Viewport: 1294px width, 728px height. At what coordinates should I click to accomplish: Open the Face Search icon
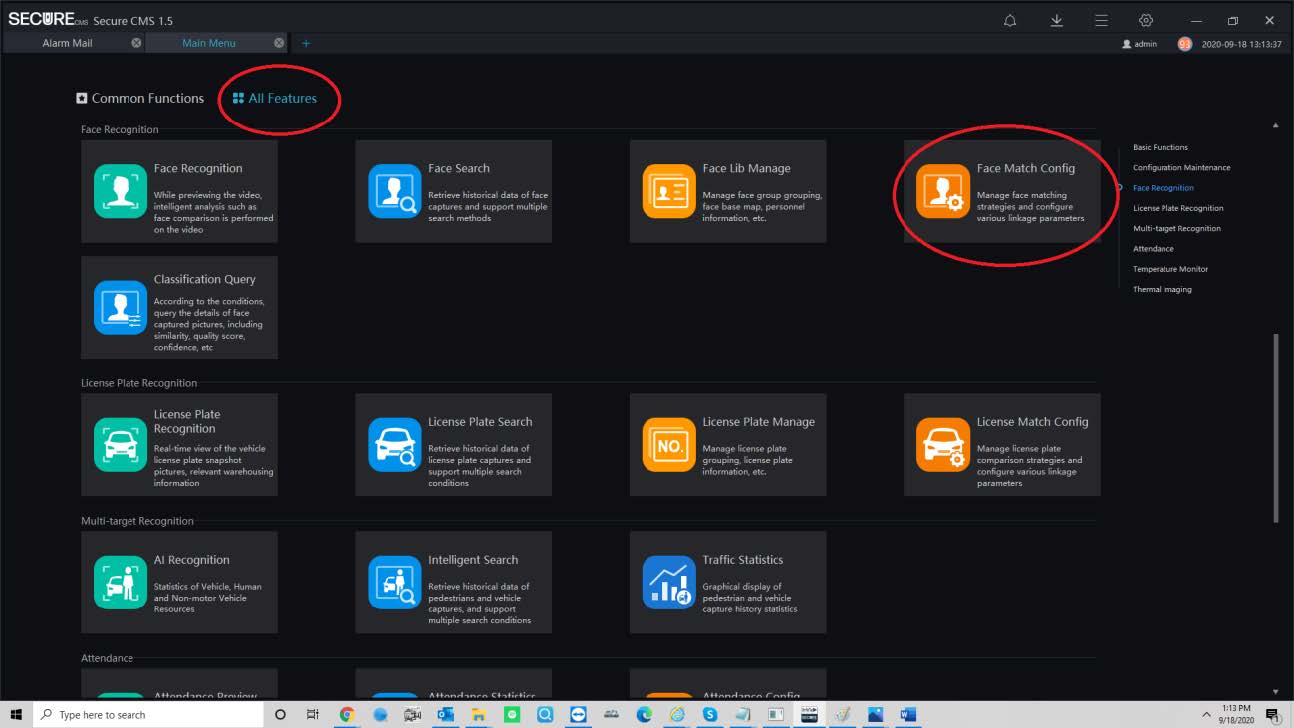(x=395, y=191)
